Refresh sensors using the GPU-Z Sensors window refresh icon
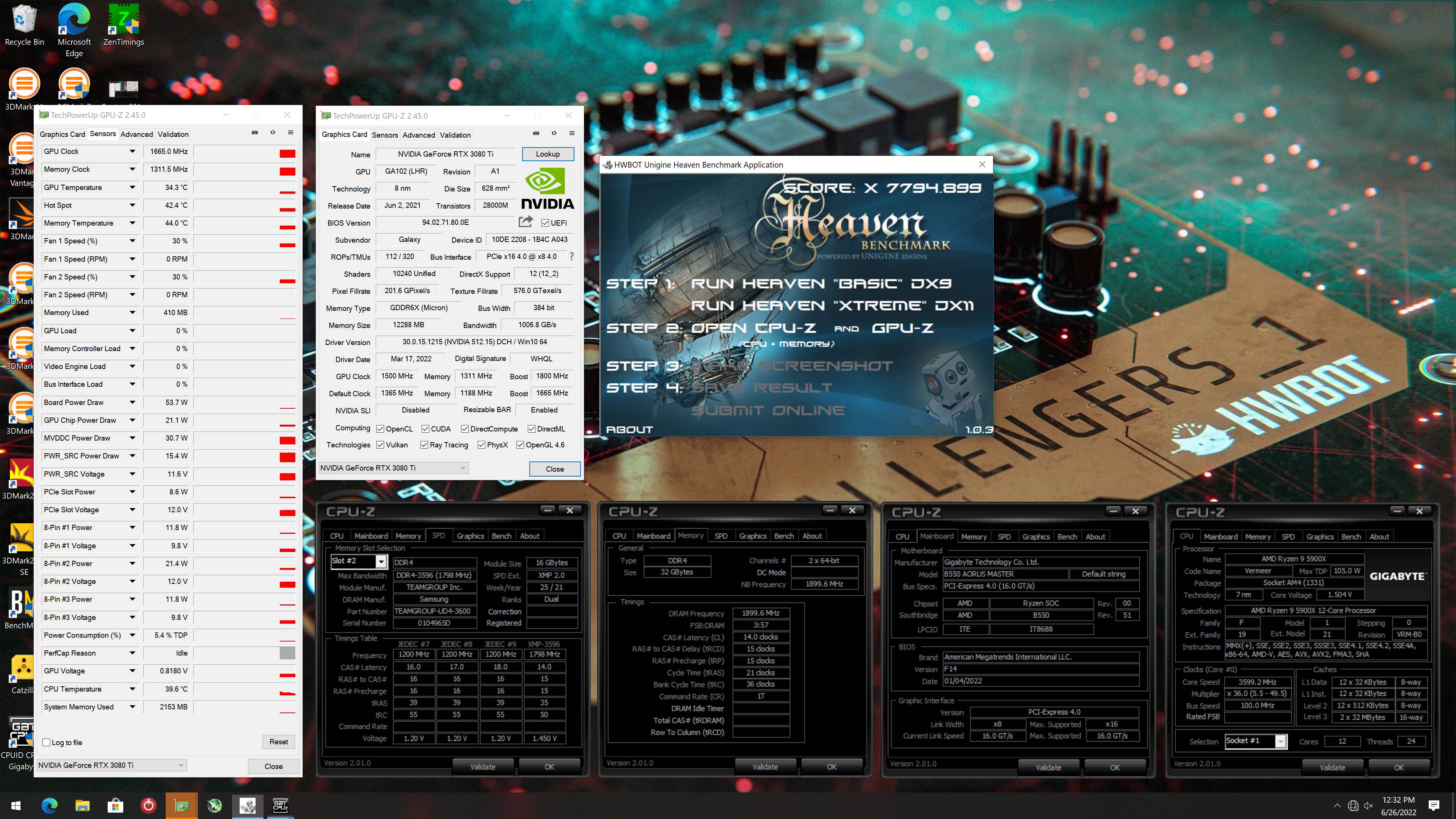 click(273, 133)
